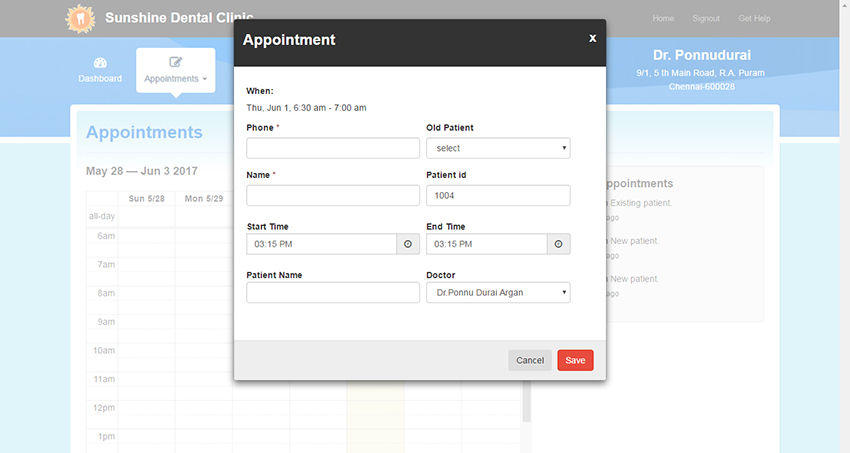This screenshot has width=850, height=453.
Task: Click the Dashboard gauge icon
Action: tap(100, 62)
